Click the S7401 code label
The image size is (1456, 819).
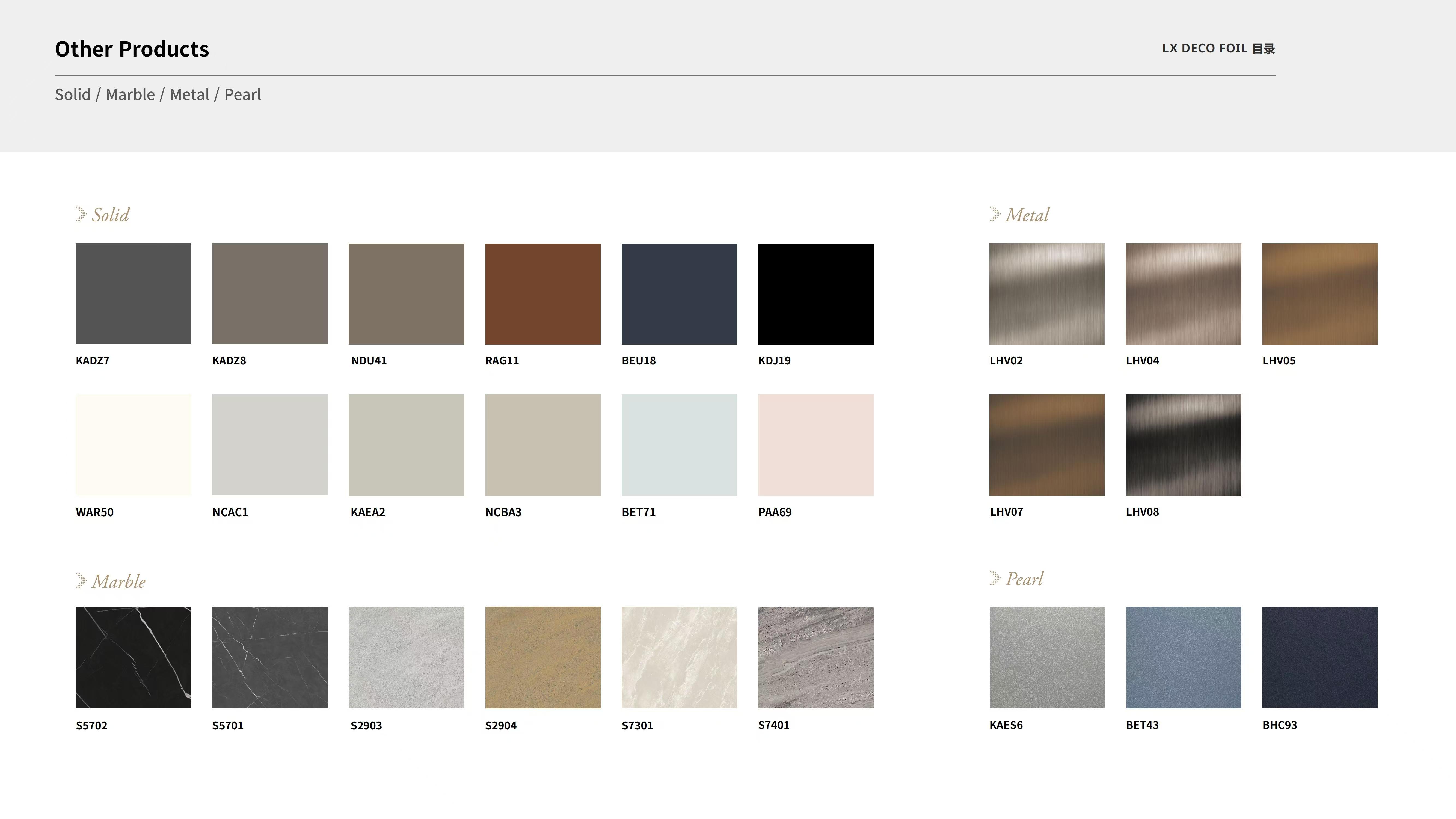tap(774, 725)
